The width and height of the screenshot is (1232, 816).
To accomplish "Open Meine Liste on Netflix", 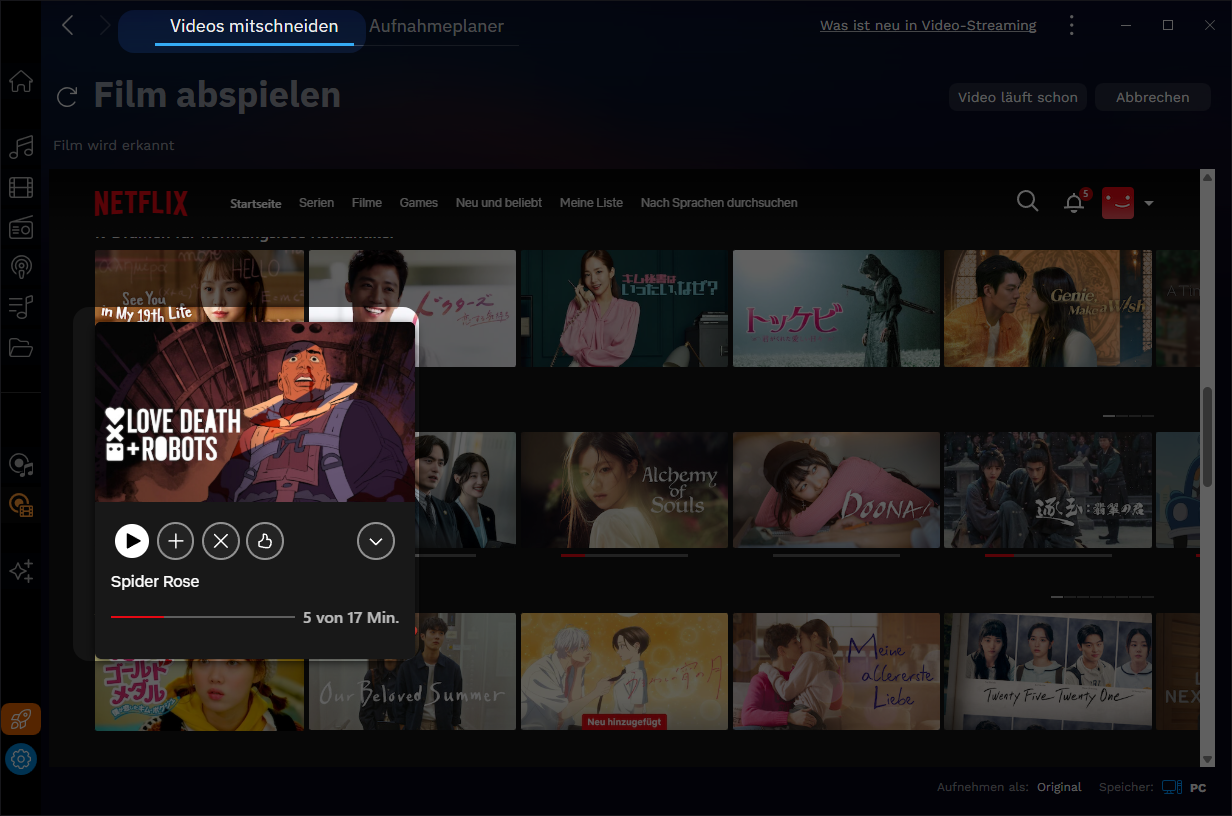I will [x=591, y=203].
